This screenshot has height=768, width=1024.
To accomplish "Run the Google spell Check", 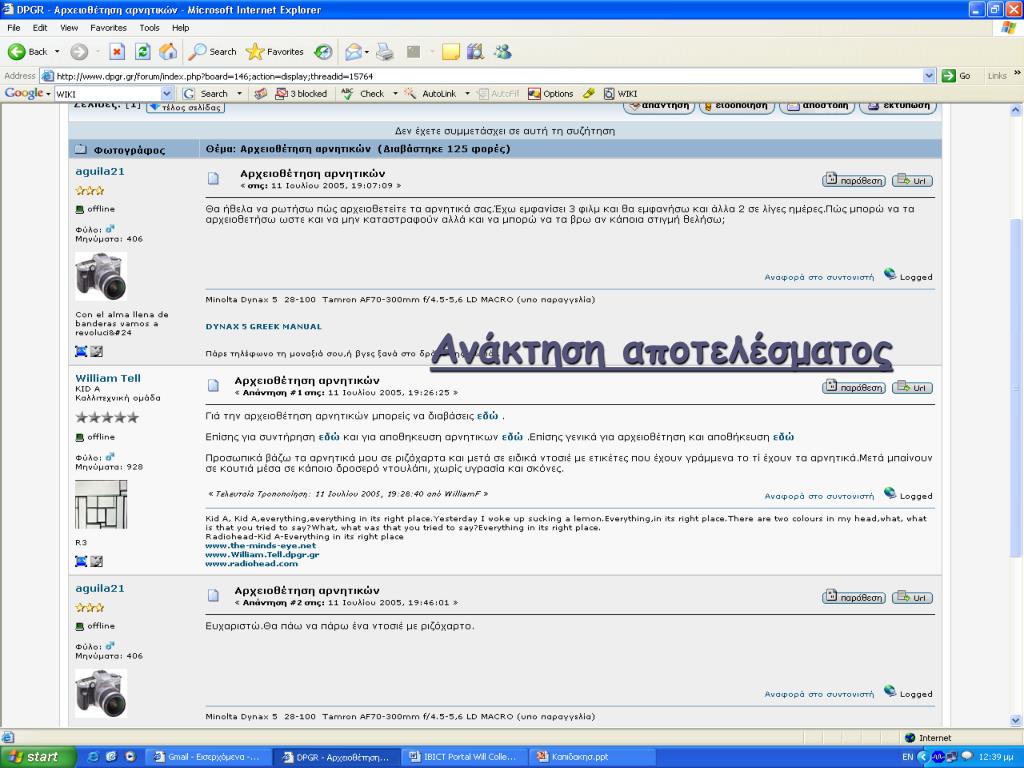I will pos(364,94).
